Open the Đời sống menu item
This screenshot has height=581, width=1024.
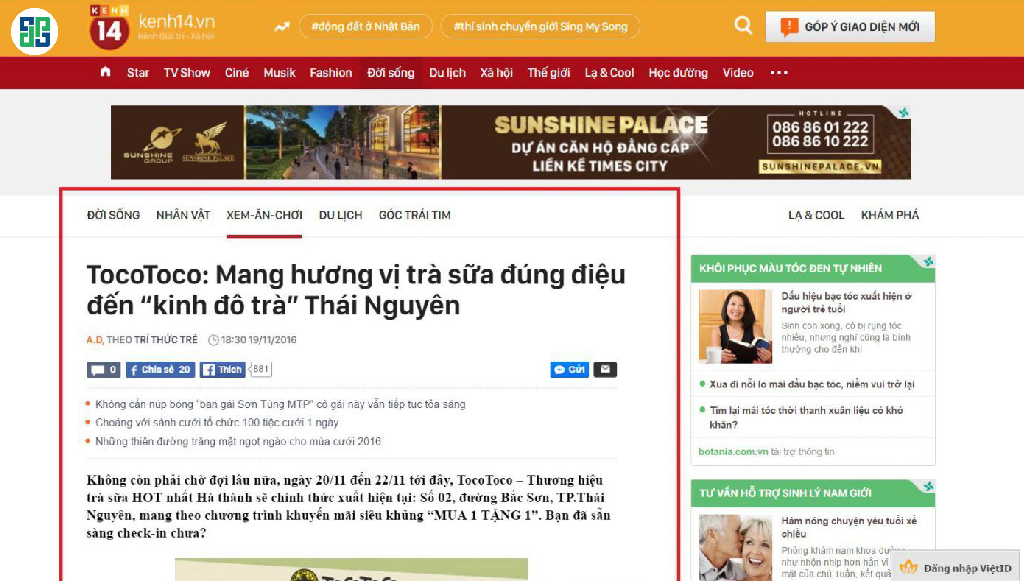pyautogui.click(x=391, y=72)
